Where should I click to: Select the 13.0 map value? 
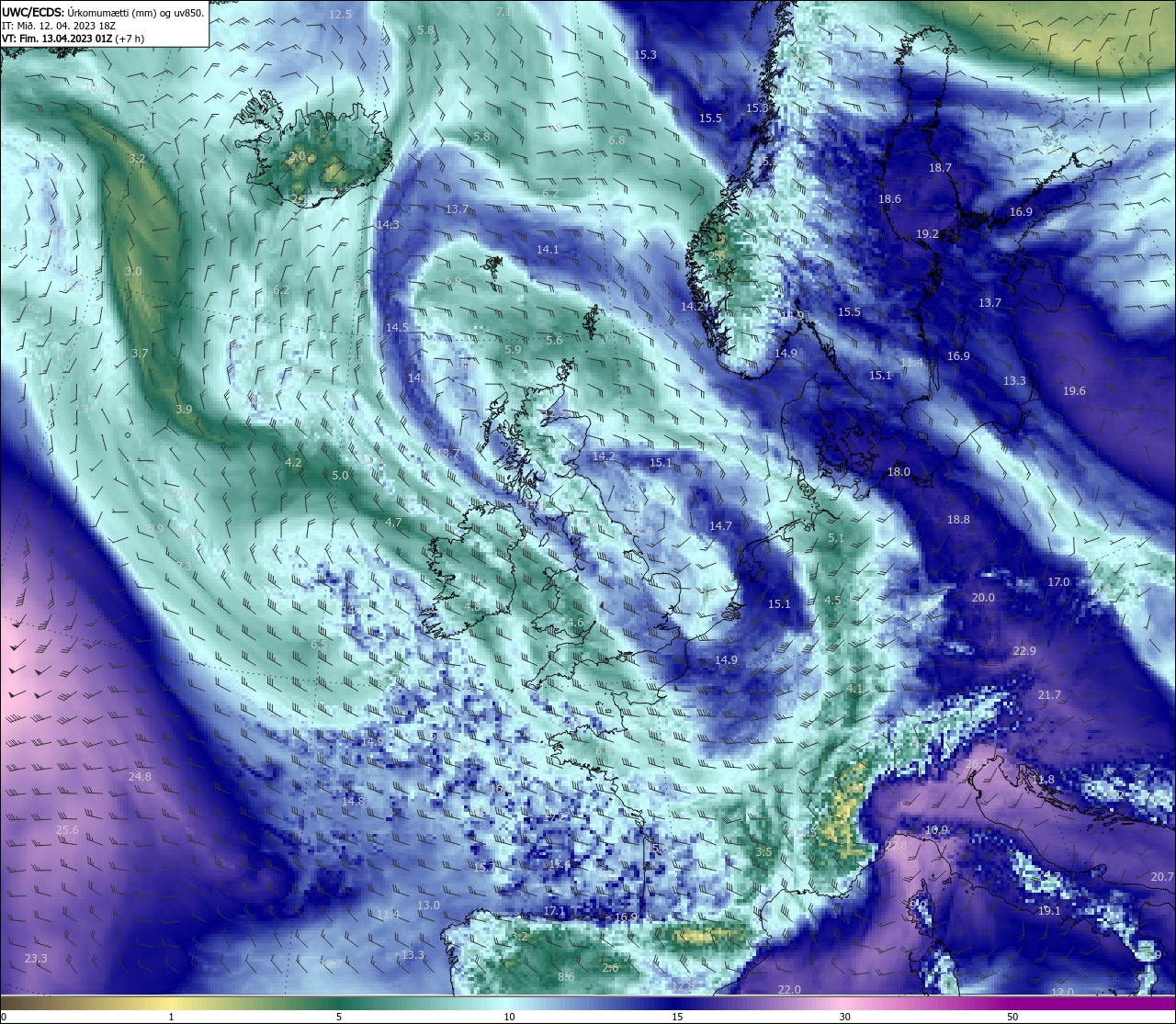click(428, 906)
